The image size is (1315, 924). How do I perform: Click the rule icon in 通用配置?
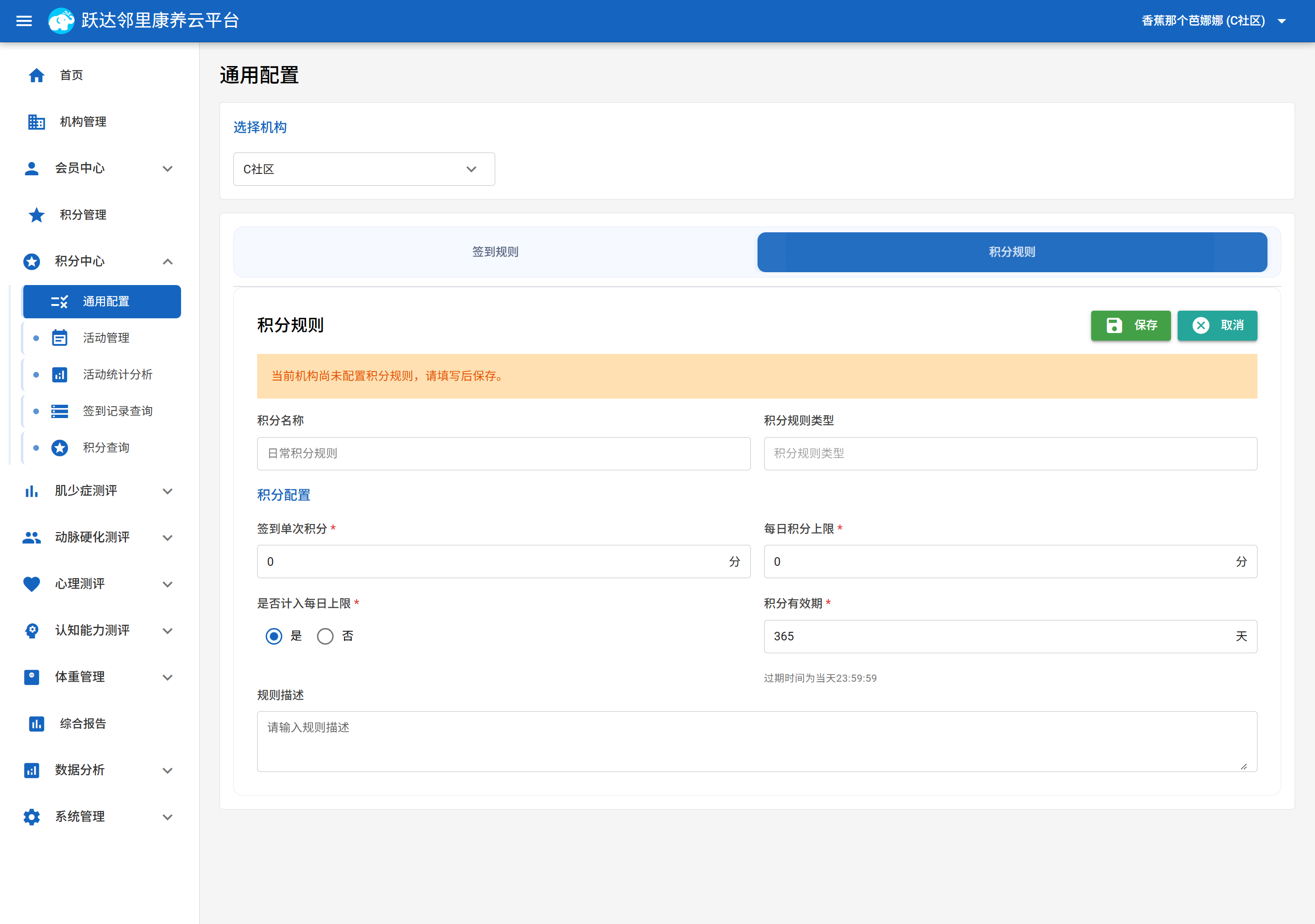pos(59,302)
